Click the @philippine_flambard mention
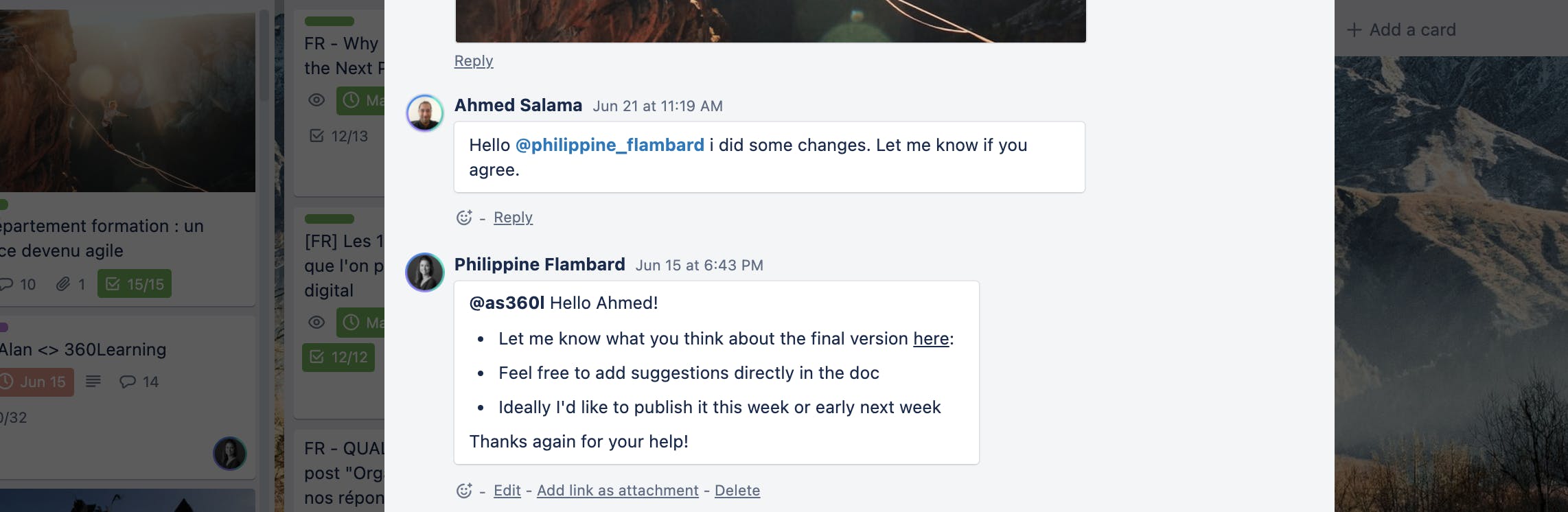This screenshot has width=1568, height=512. point(609,145)
